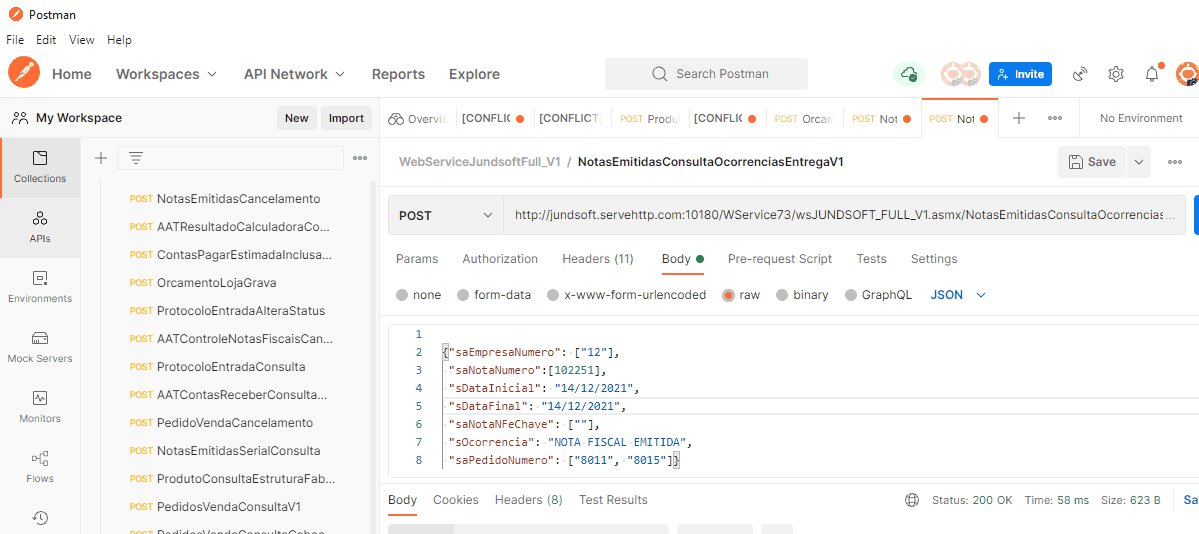Screen dimensions: 1199x534
Task: Open the APIs sidebar section
Action: (40, 227)
